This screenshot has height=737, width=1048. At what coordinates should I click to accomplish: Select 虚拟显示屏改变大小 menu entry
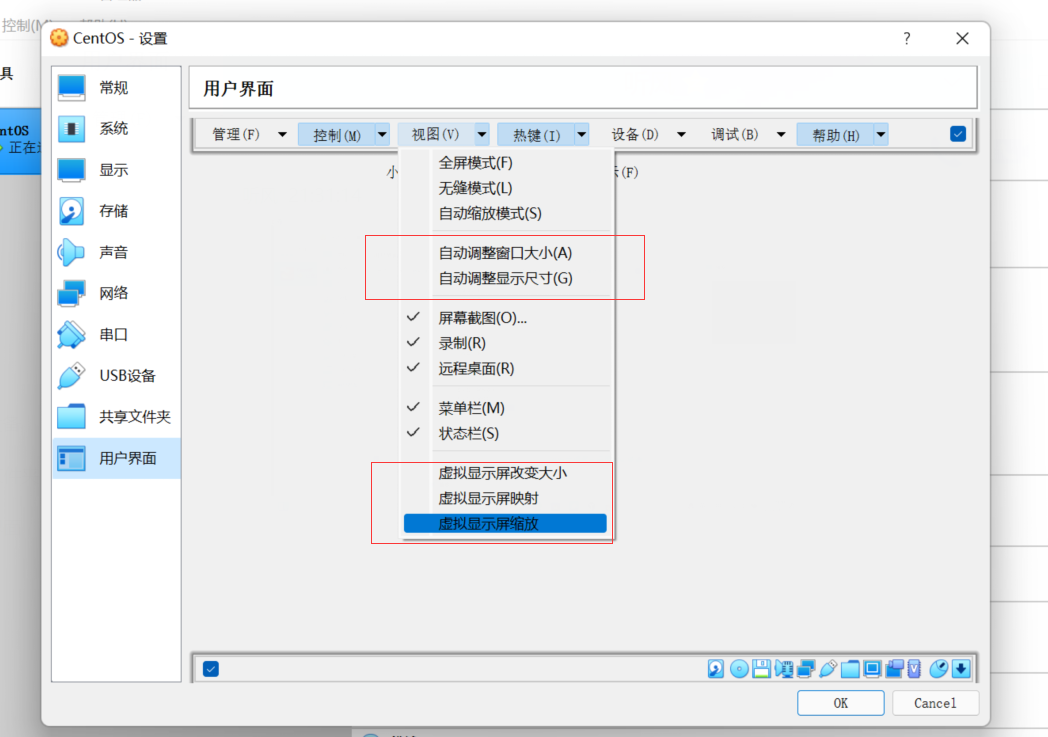tap(508, 473)
